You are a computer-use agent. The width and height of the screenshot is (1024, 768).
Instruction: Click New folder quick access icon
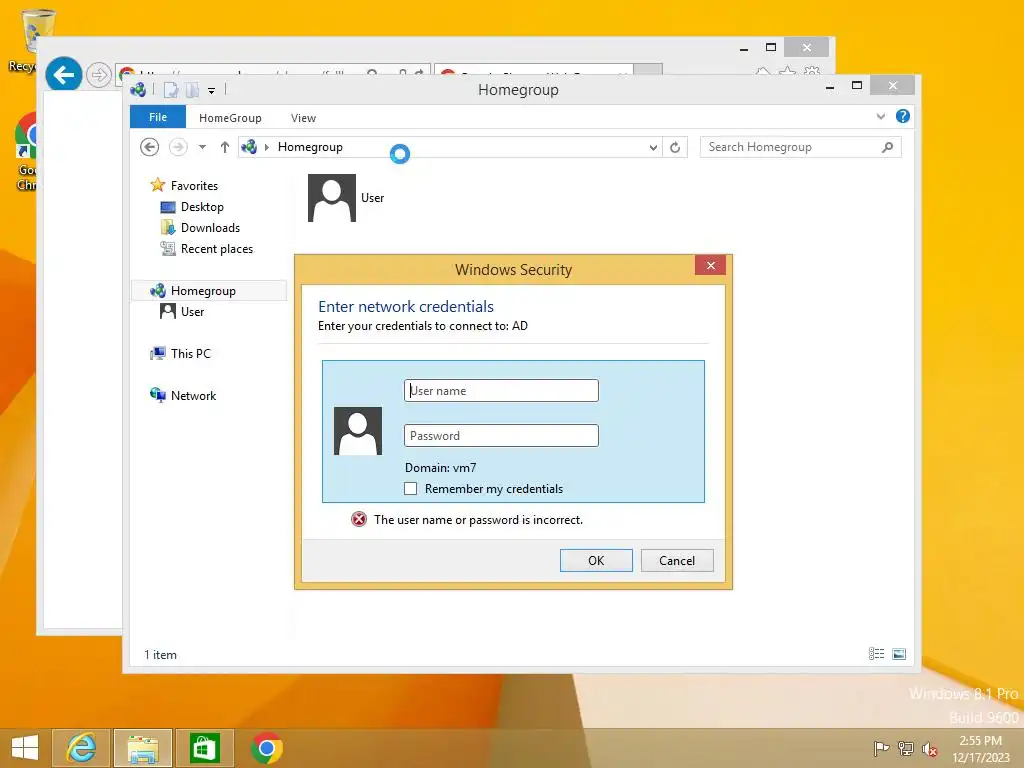[x=192, y=90]
